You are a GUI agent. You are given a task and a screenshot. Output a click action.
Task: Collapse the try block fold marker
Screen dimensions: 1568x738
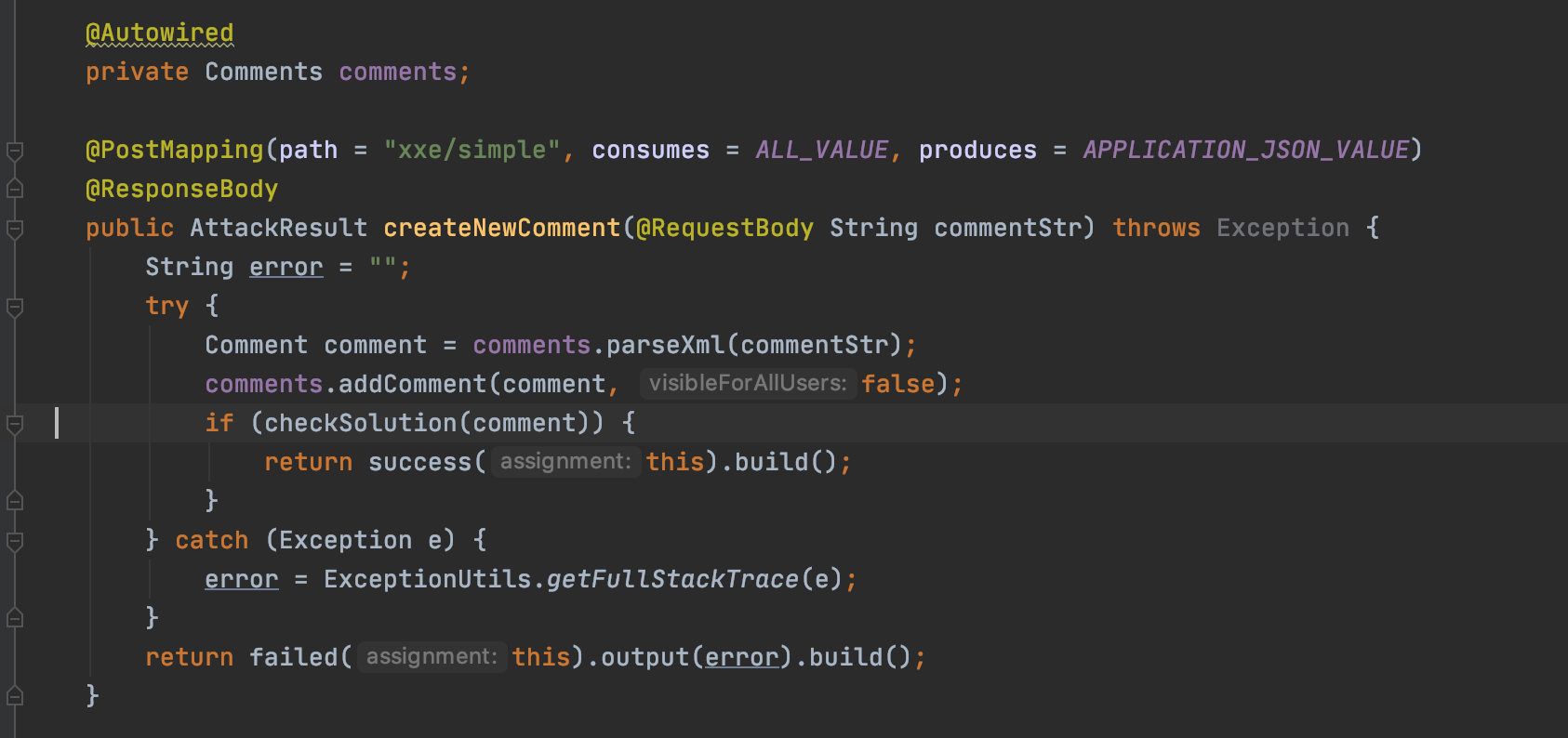pyautogui.click(x=15, y=306)
